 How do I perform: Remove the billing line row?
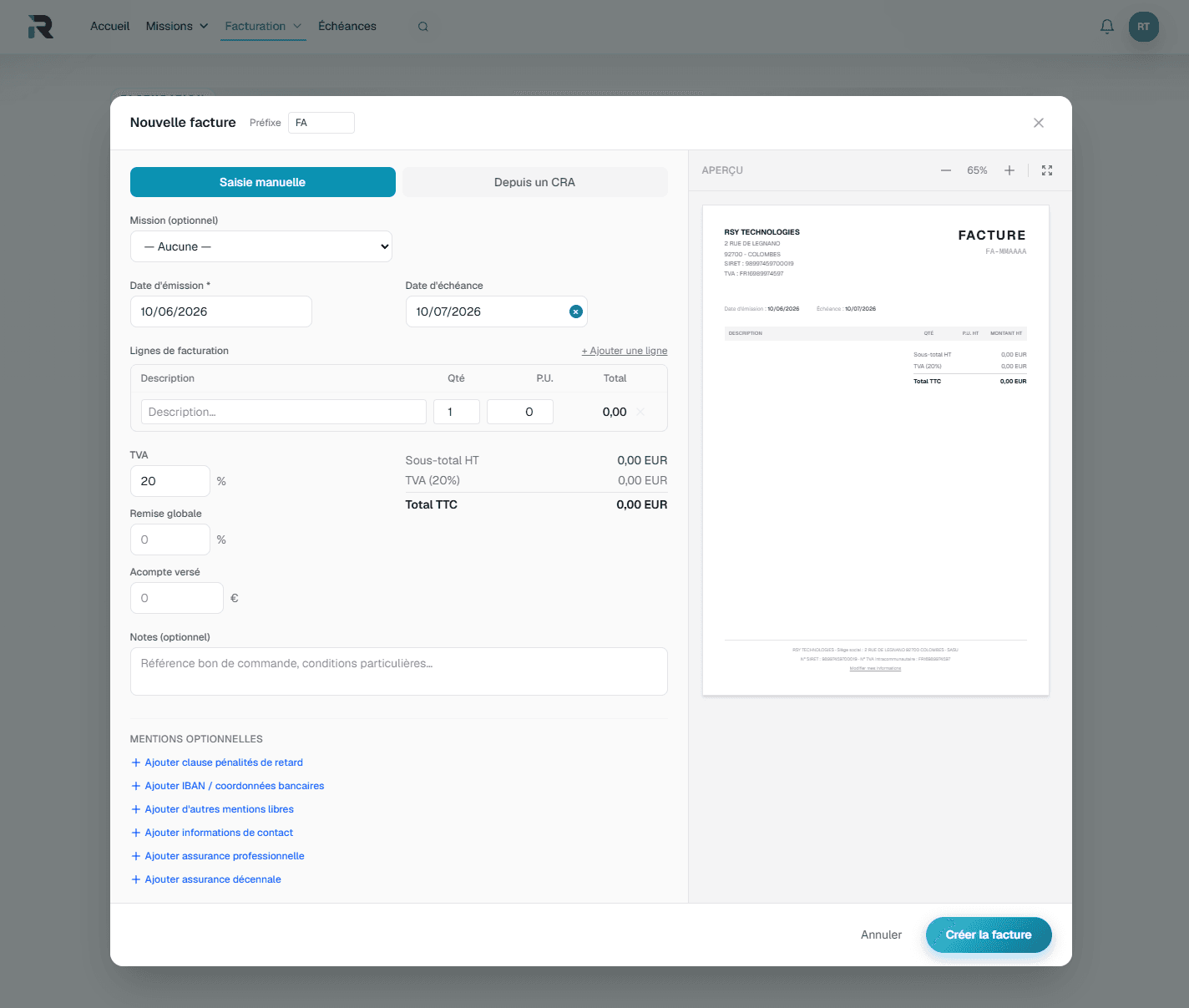(x=641, y=412)
